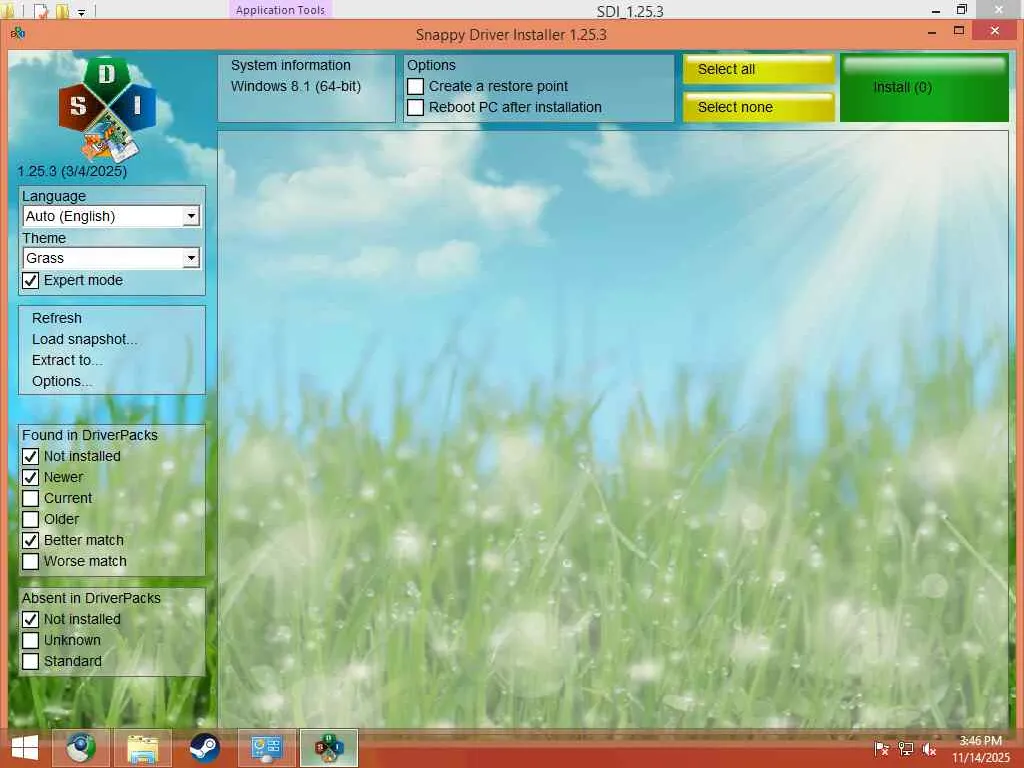Open Steam from the taskbar

tap(204, 748)
